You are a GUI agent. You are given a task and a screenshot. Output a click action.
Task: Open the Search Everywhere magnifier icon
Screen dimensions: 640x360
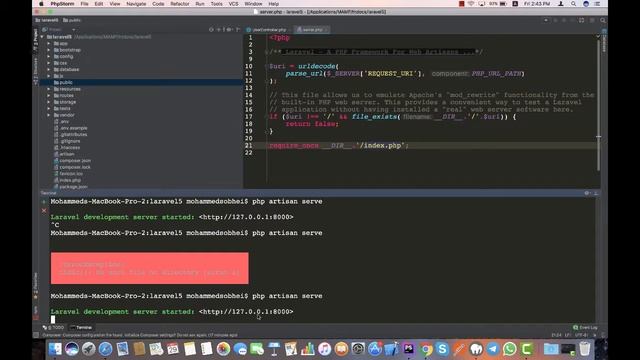(603, 20)
